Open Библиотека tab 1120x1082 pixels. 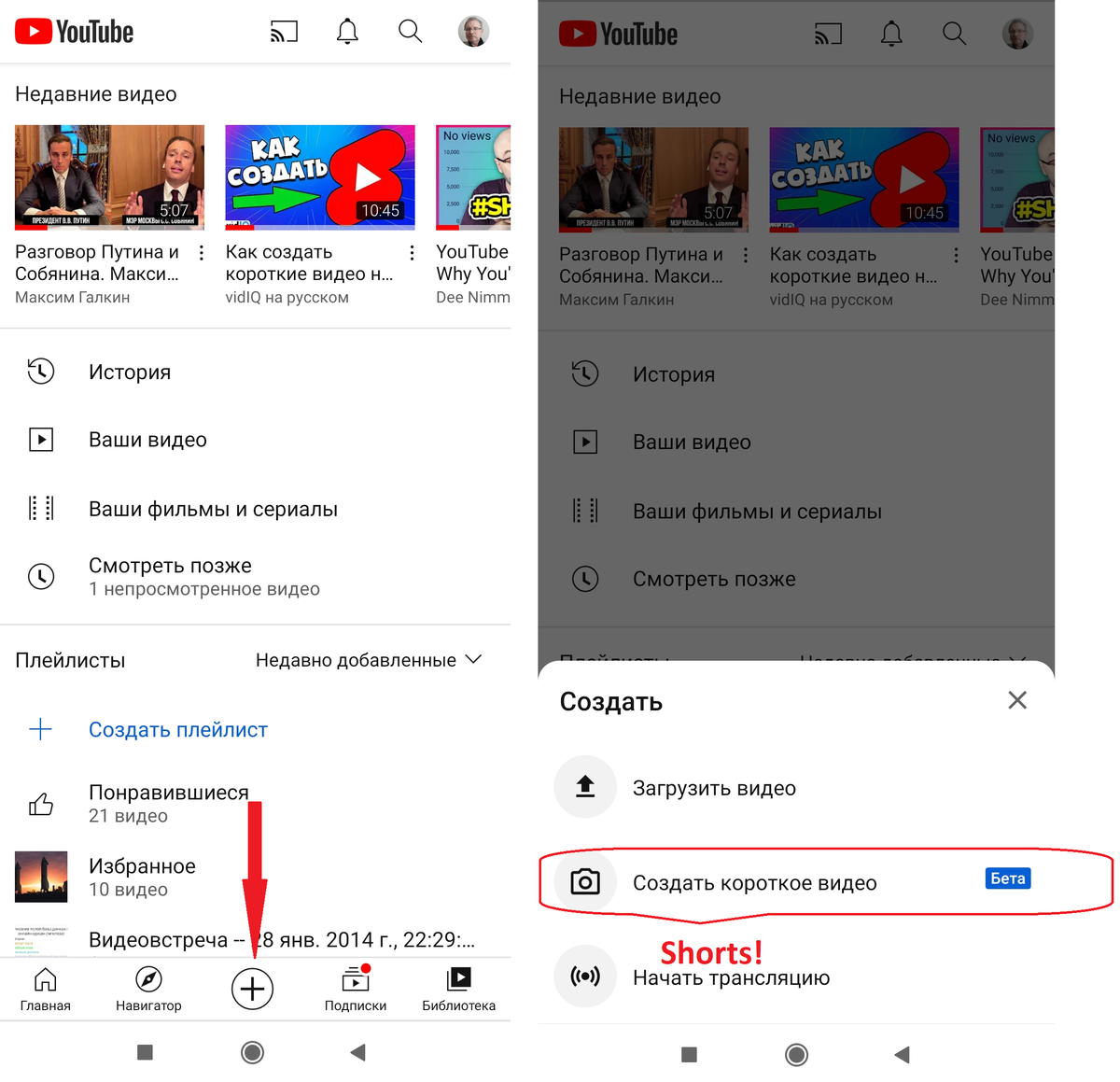458,990
